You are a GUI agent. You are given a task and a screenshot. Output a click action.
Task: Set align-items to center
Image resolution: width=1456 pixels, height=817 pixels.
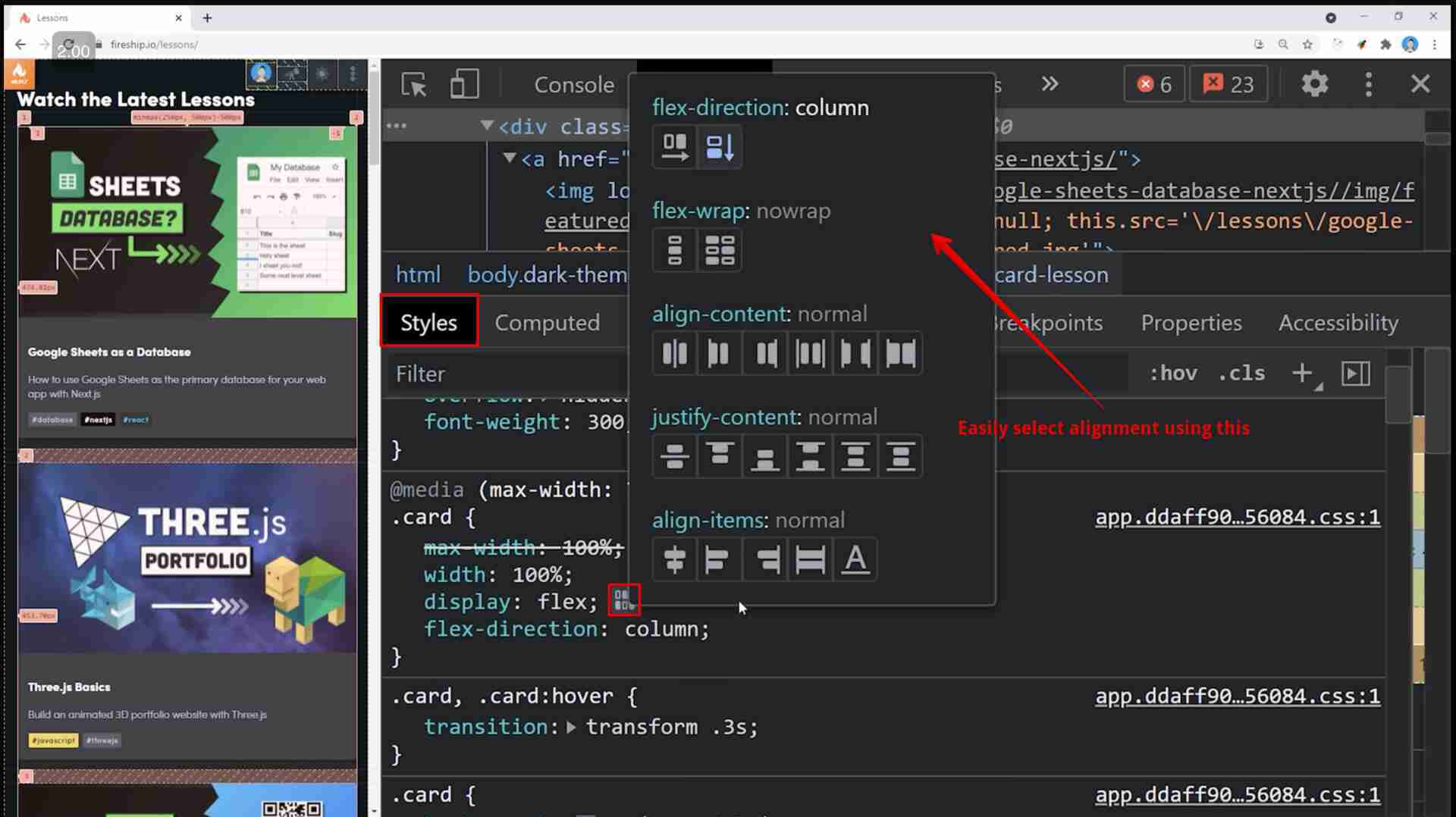[x=674, y=559]
